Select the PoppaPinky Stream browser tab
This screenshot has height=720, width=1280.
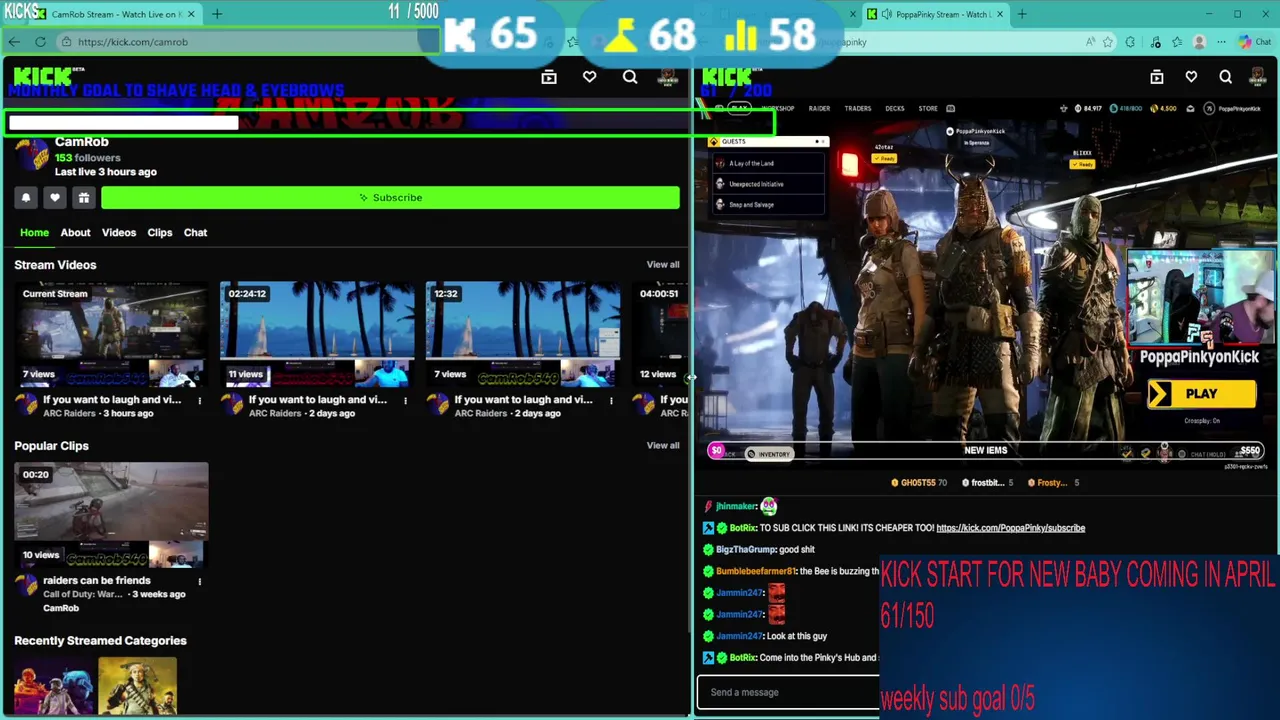935,14
